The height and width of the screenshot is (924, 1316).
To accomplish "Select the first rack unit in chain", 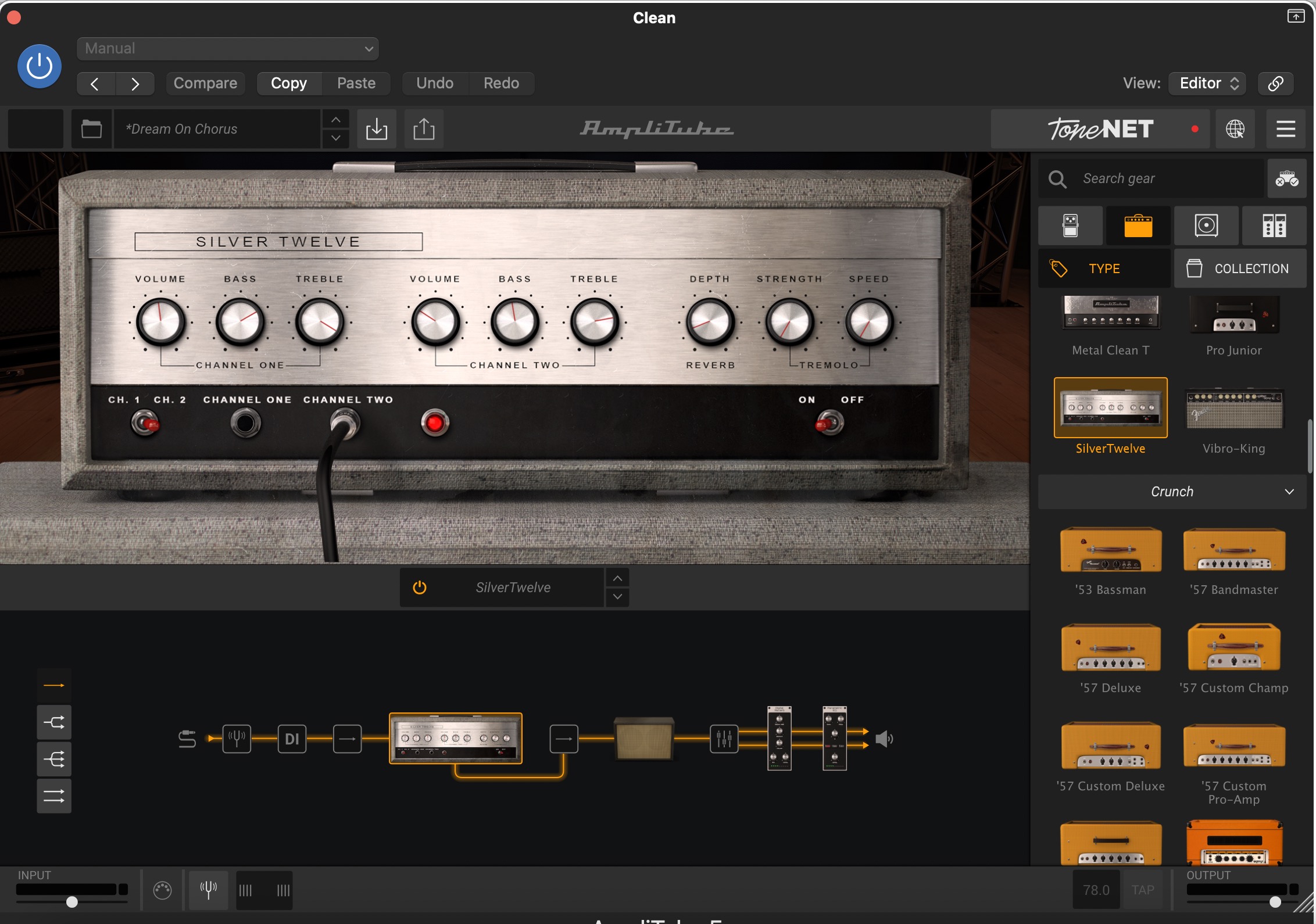I will point(779,738).
